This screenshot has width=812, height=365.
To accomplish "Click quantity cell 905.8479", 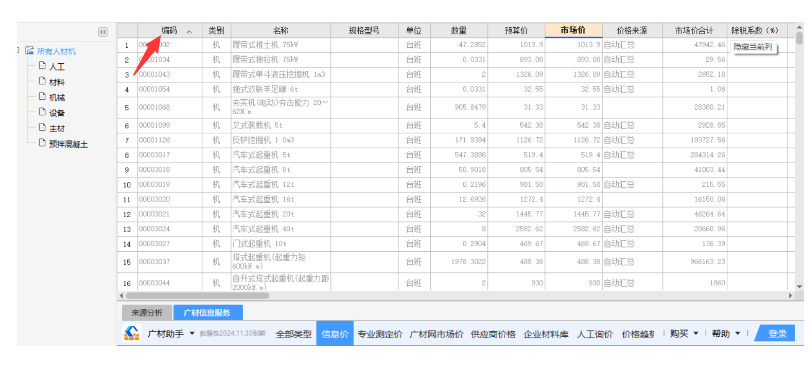I will [458, 107].
